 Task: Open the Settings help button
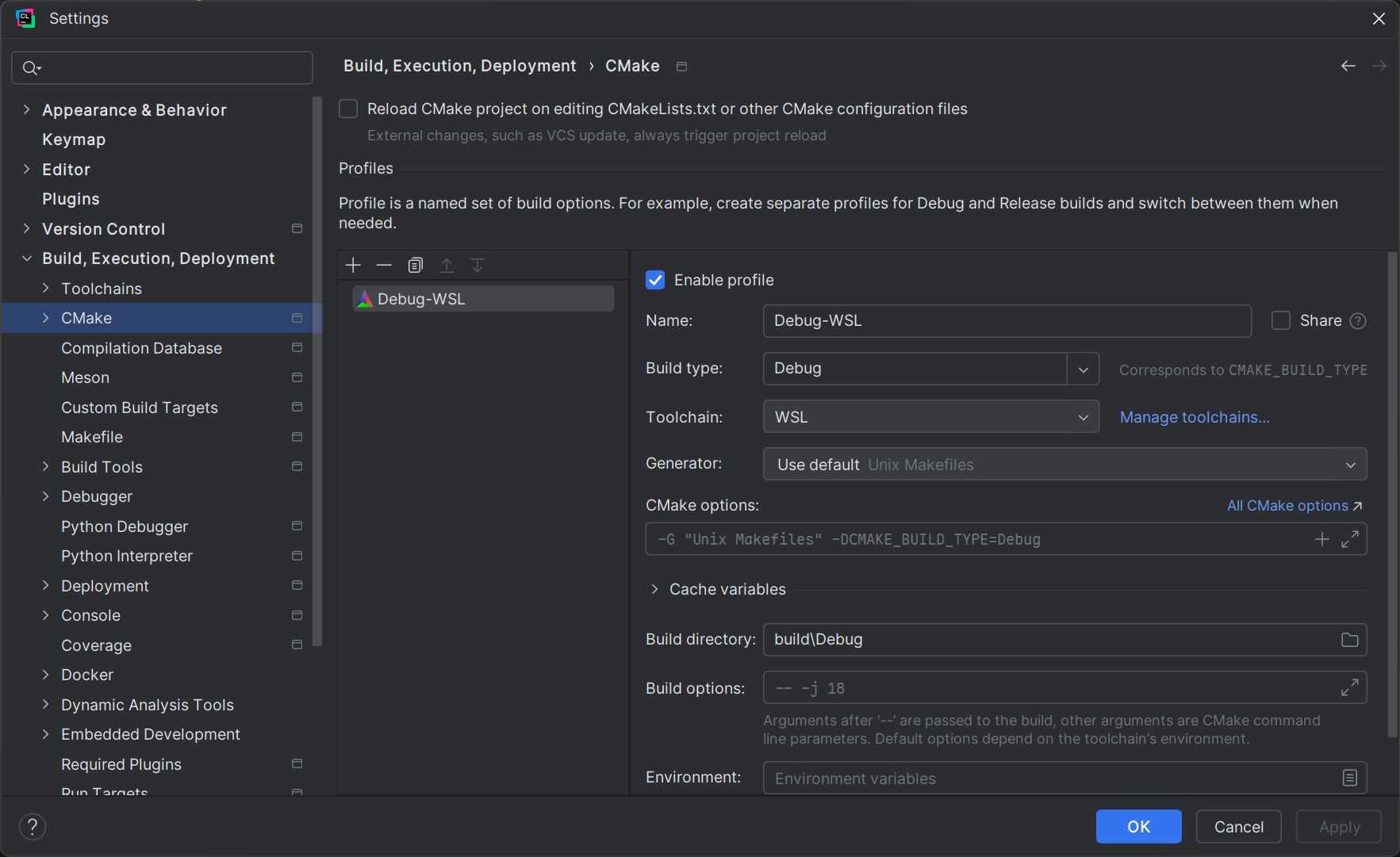[x=33, y=827]
